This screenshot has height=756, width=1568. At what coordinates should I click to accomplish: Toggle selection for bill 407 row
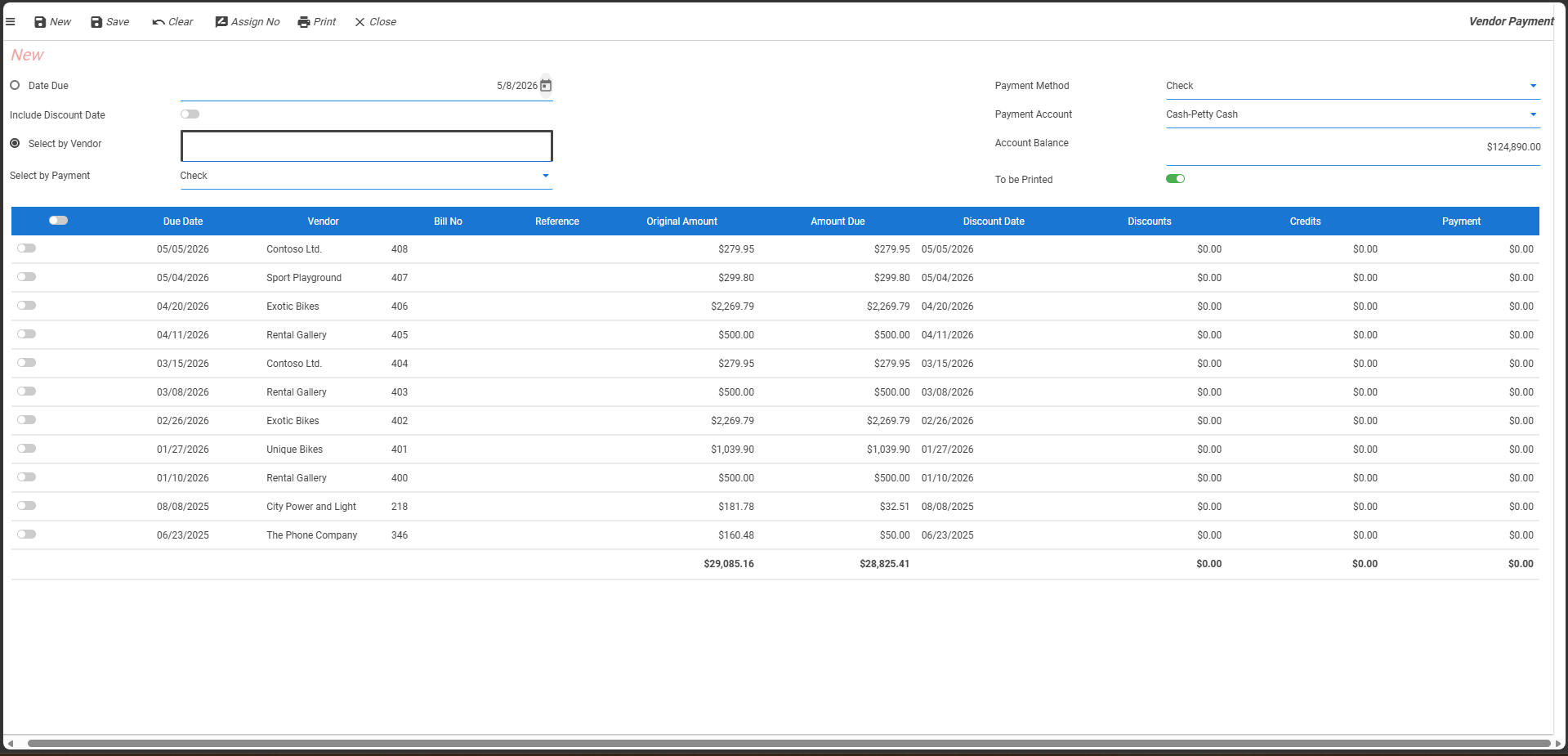tap(26, 277)
